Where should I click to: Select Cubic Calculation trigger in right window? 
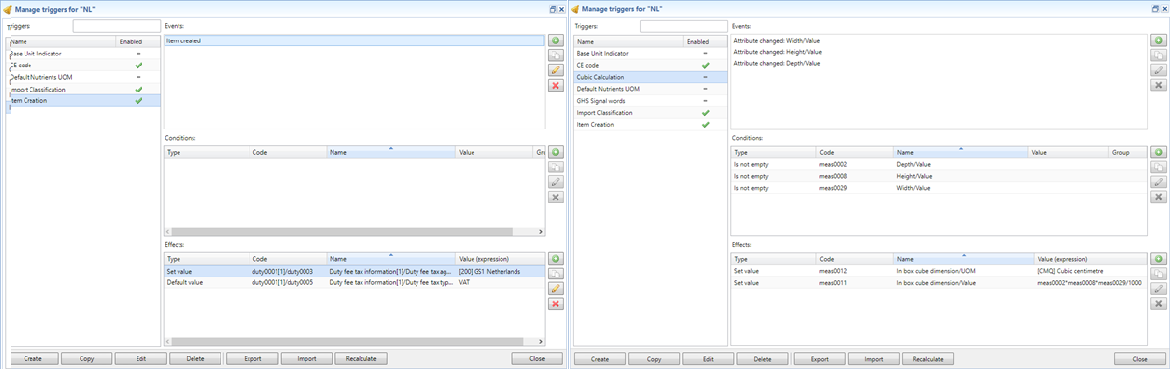coord(651,78)
